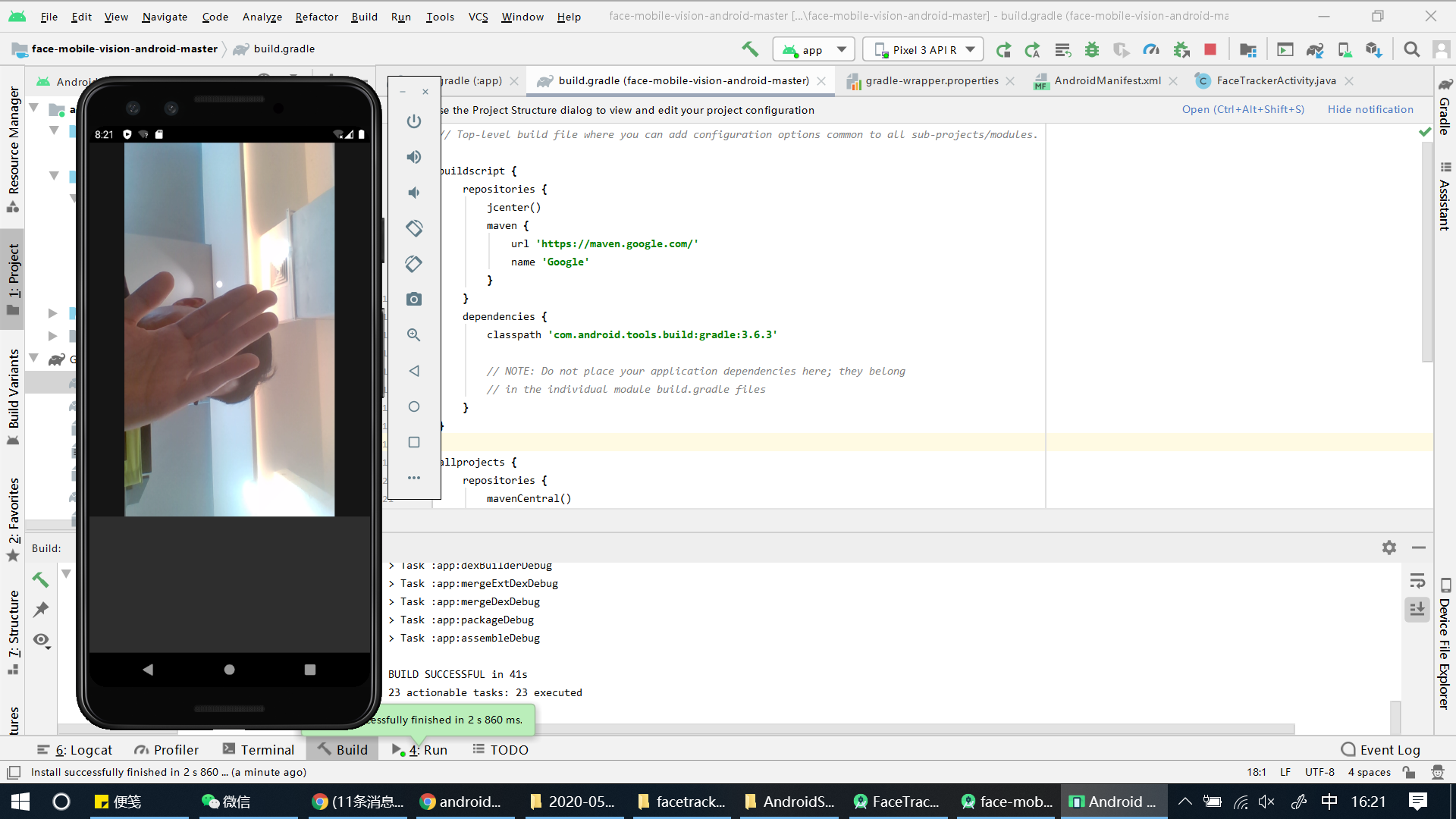Open the run configuration dropdown showing app
Image resolution: width=1456 pixels, height=819 pixels.
pyautogui.click(x=813, y=49)
